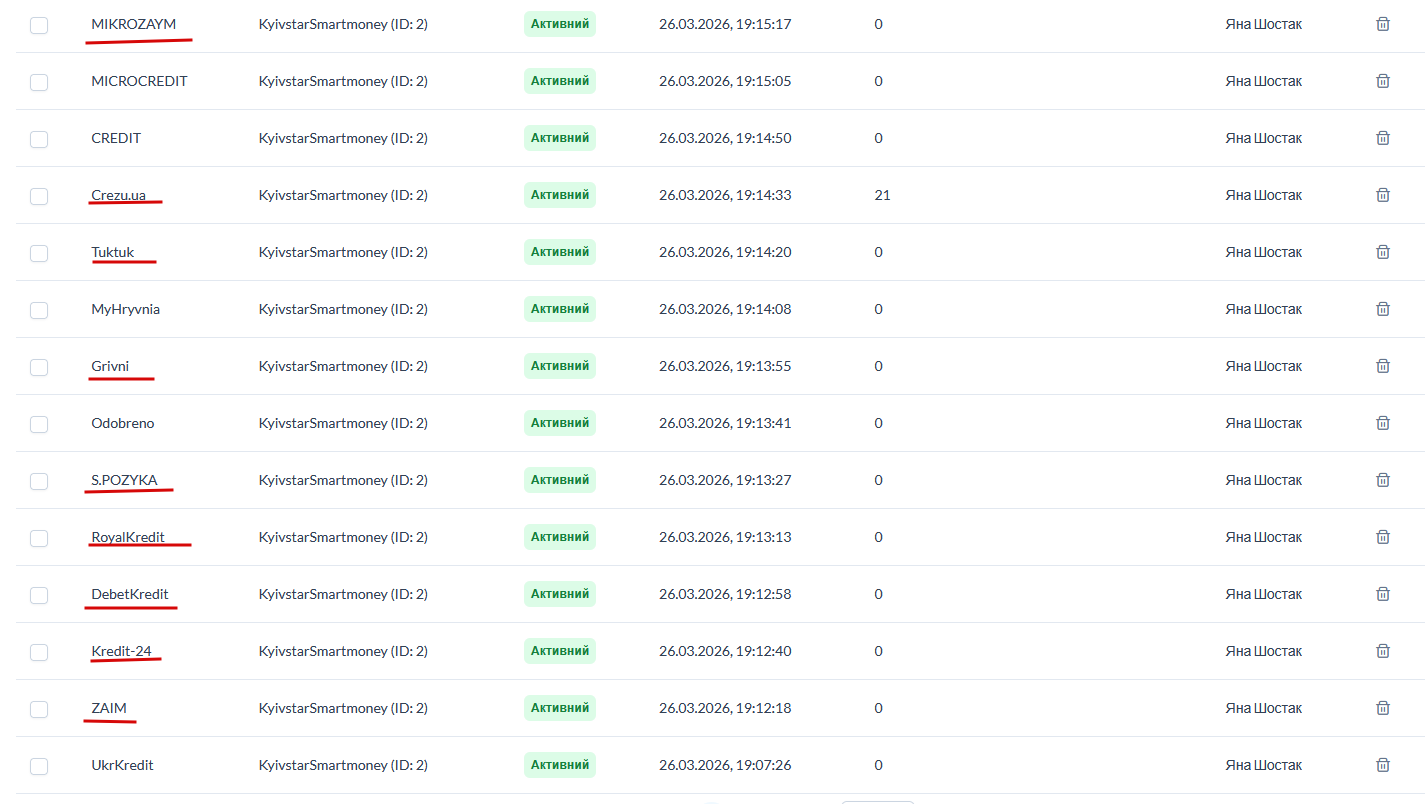Viewport: 1425px width, 804px height.
Task: Check the S.POZYKA row checkbox
Action: tap(39, 481)
